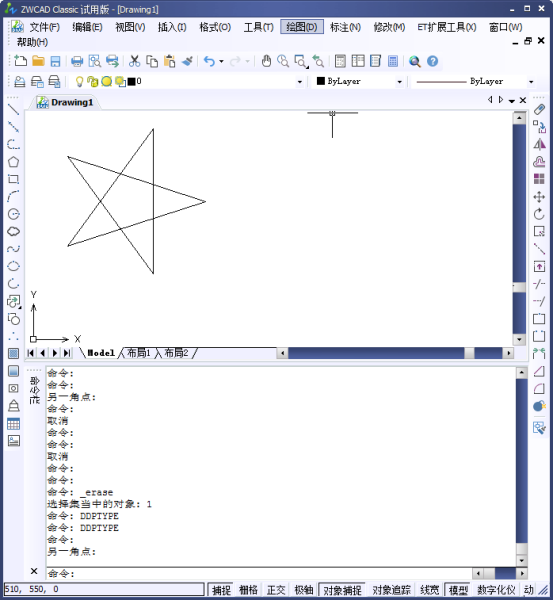Jump to last layout tab button
Image resolution: width=554 pixels, height=601 pixels.
tap(67, 353)
